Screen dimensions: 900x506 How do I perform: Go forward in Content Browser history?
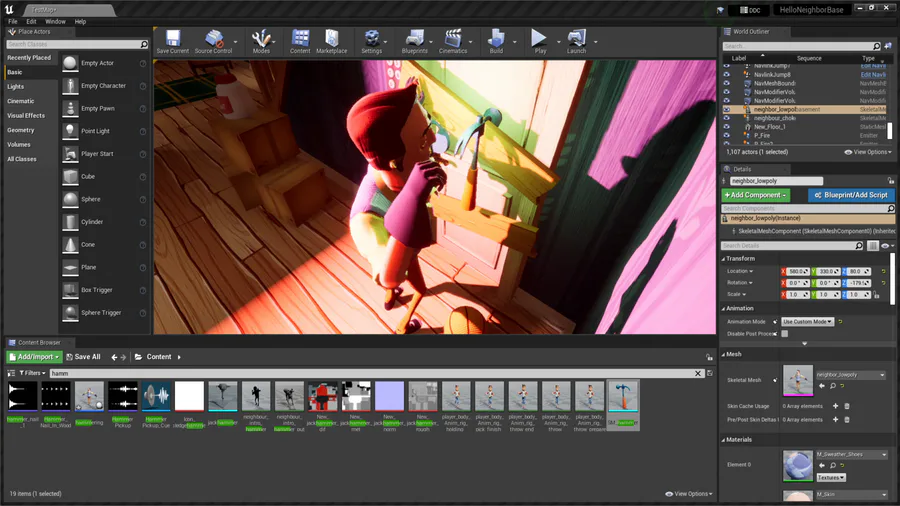coord(123,357)
